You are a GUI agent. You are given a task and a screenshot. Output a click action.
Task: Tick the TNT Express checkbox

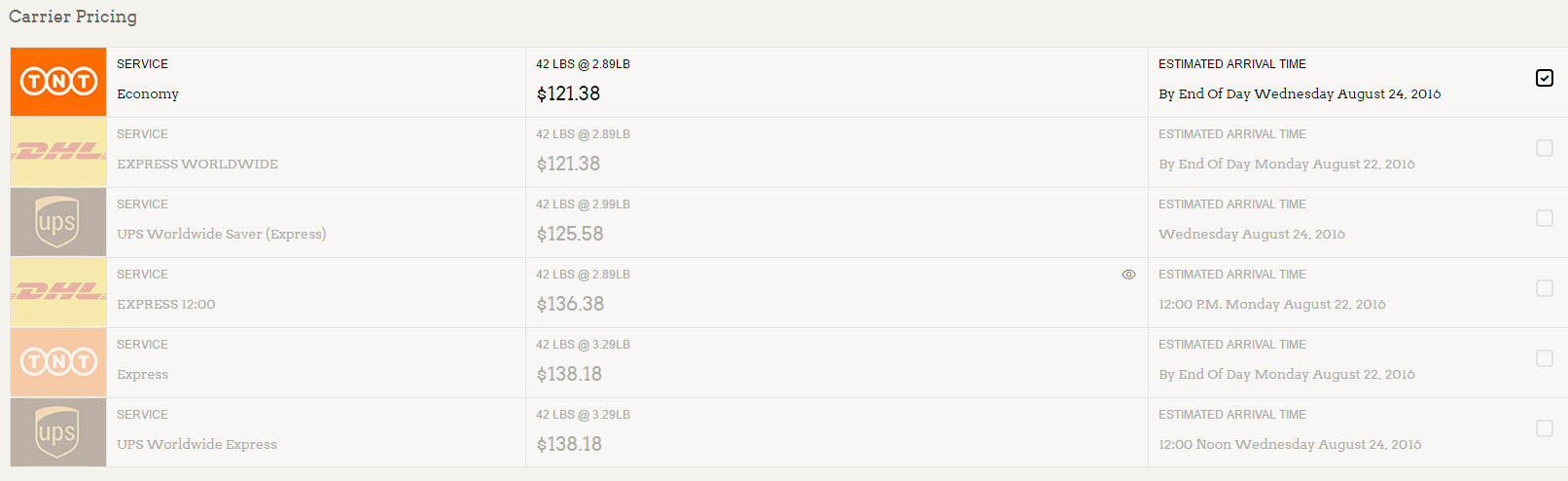point(1544,358)
